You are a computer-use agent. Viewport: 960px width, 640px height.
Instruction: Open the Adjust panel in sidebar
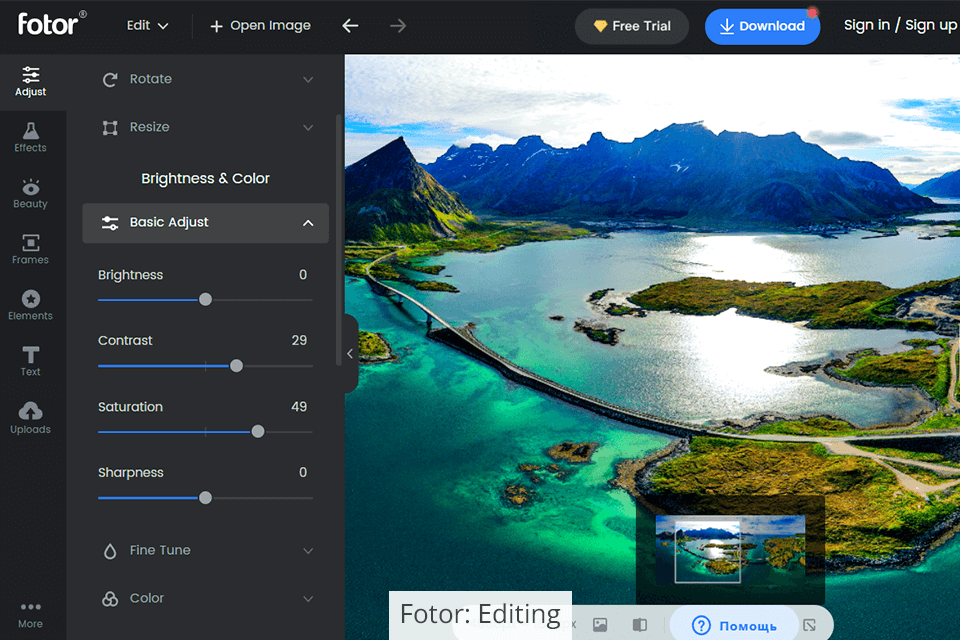point(31,81)
